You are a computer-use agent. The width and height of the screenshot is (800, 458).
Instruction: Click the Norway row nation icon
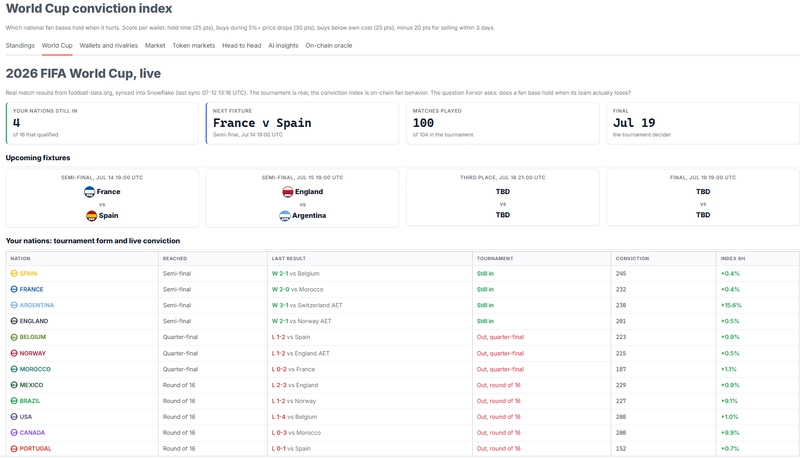click(14, 353)
